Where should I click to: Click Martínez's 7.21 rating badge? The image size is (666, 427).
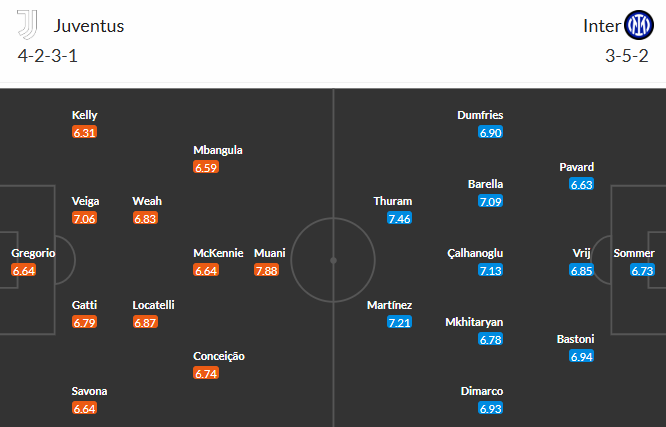pos(399,322)
